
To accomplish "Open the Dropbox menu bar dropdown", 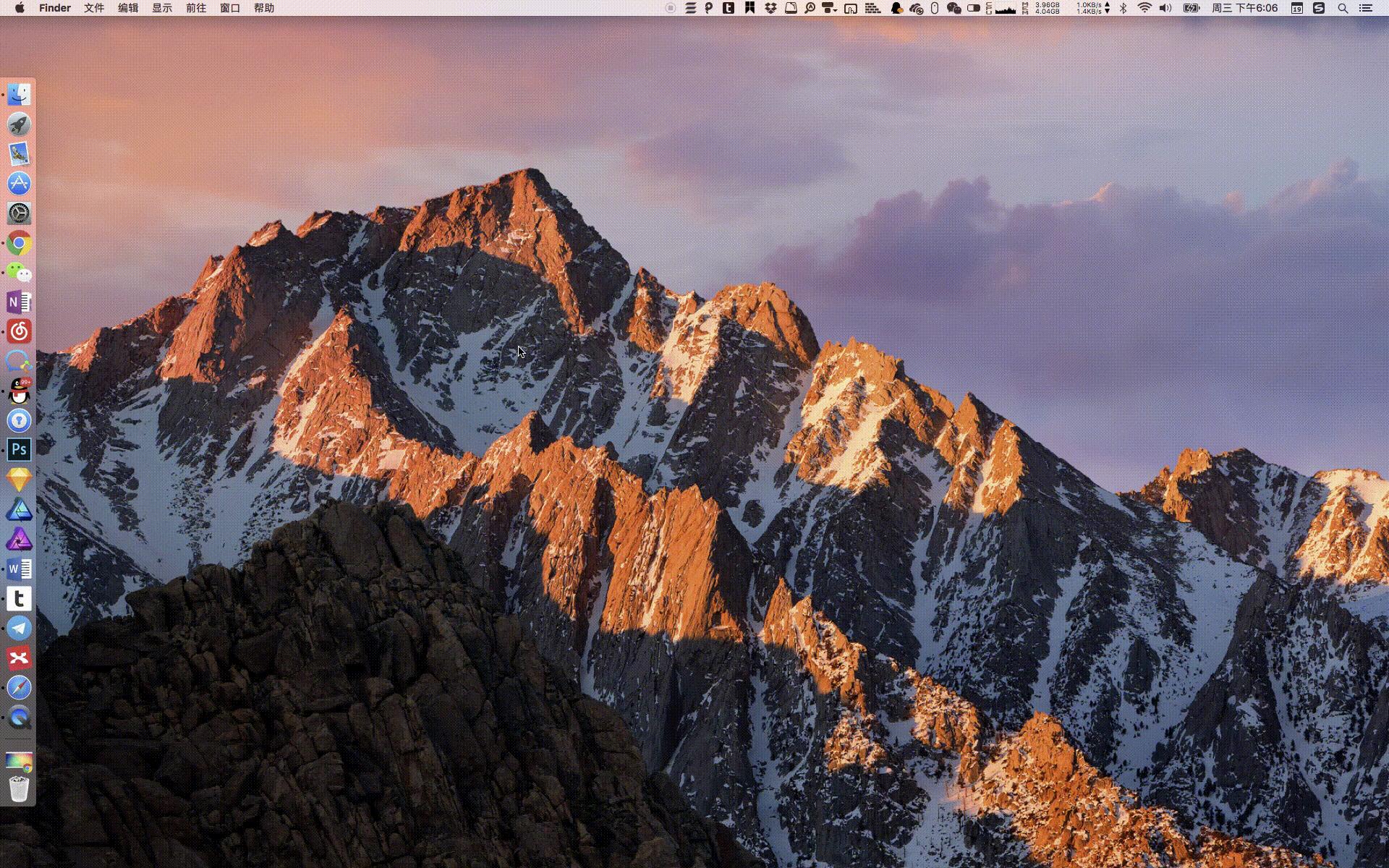I will pyautogui.click(x=770, y=8).
